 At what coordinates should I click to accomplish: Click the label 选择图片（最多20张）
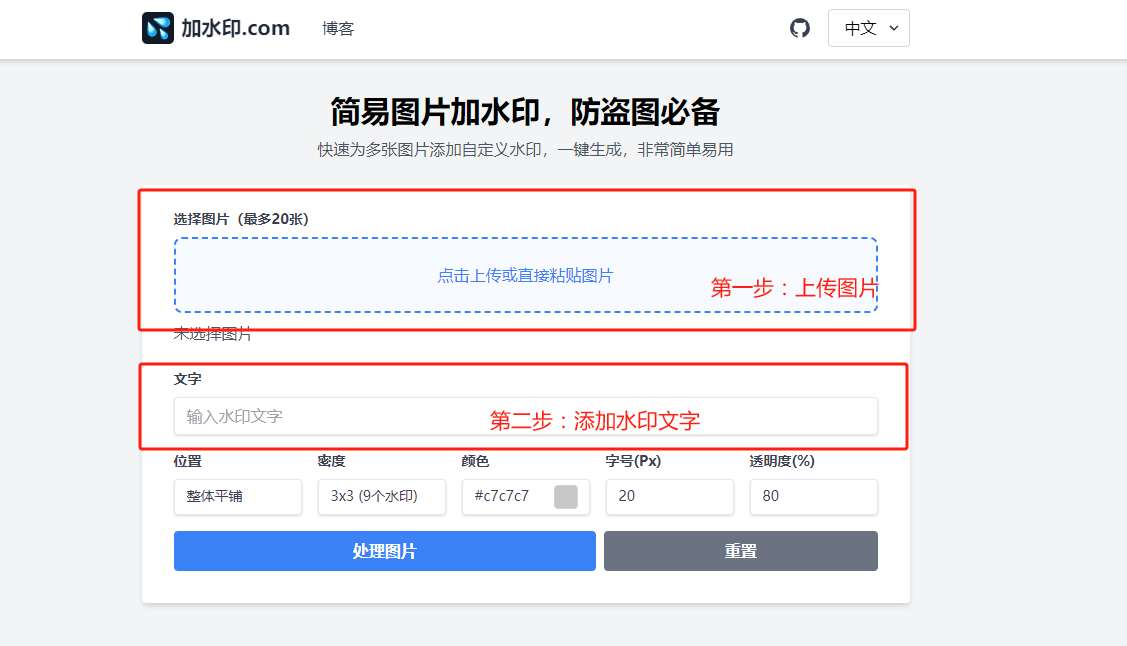click(x=241, y=219)
